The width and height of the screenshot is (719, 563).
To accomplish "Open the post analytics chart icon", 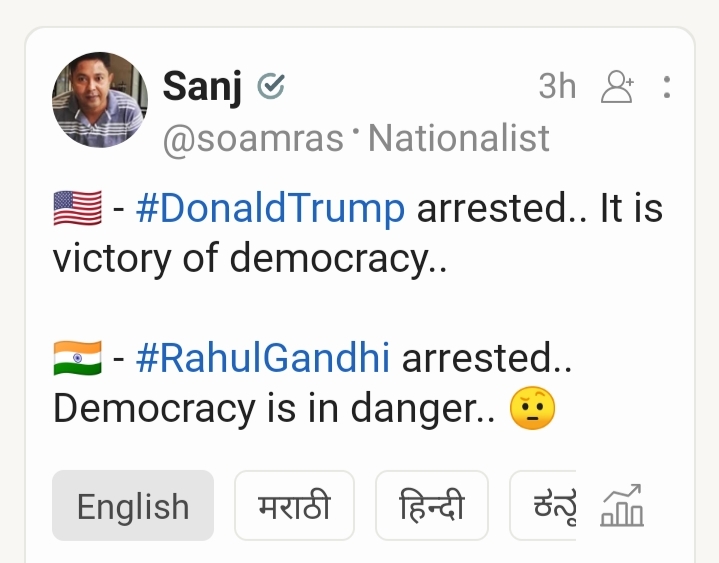I will click(622, 505).
